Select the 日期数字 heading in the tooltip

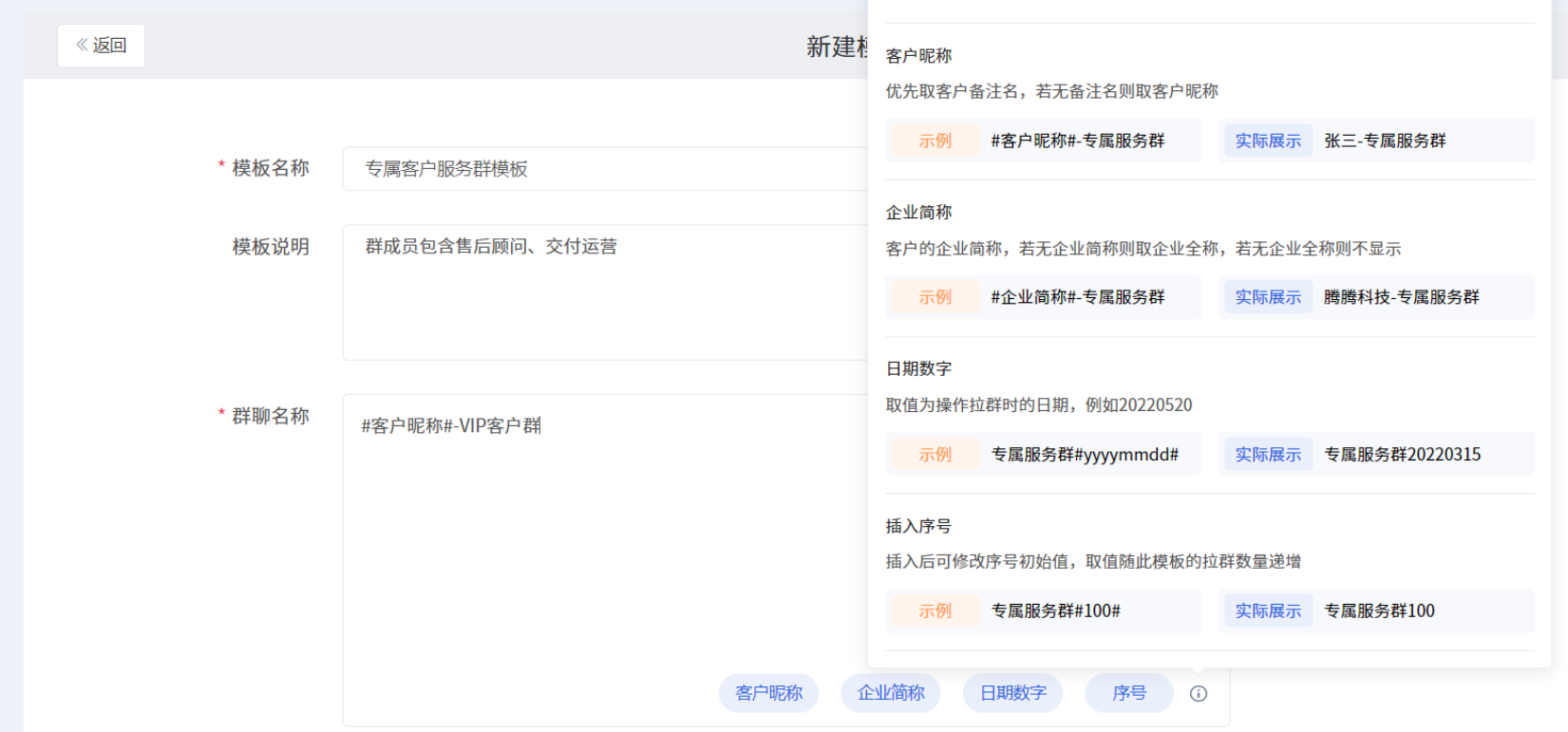tap(918, 369)
